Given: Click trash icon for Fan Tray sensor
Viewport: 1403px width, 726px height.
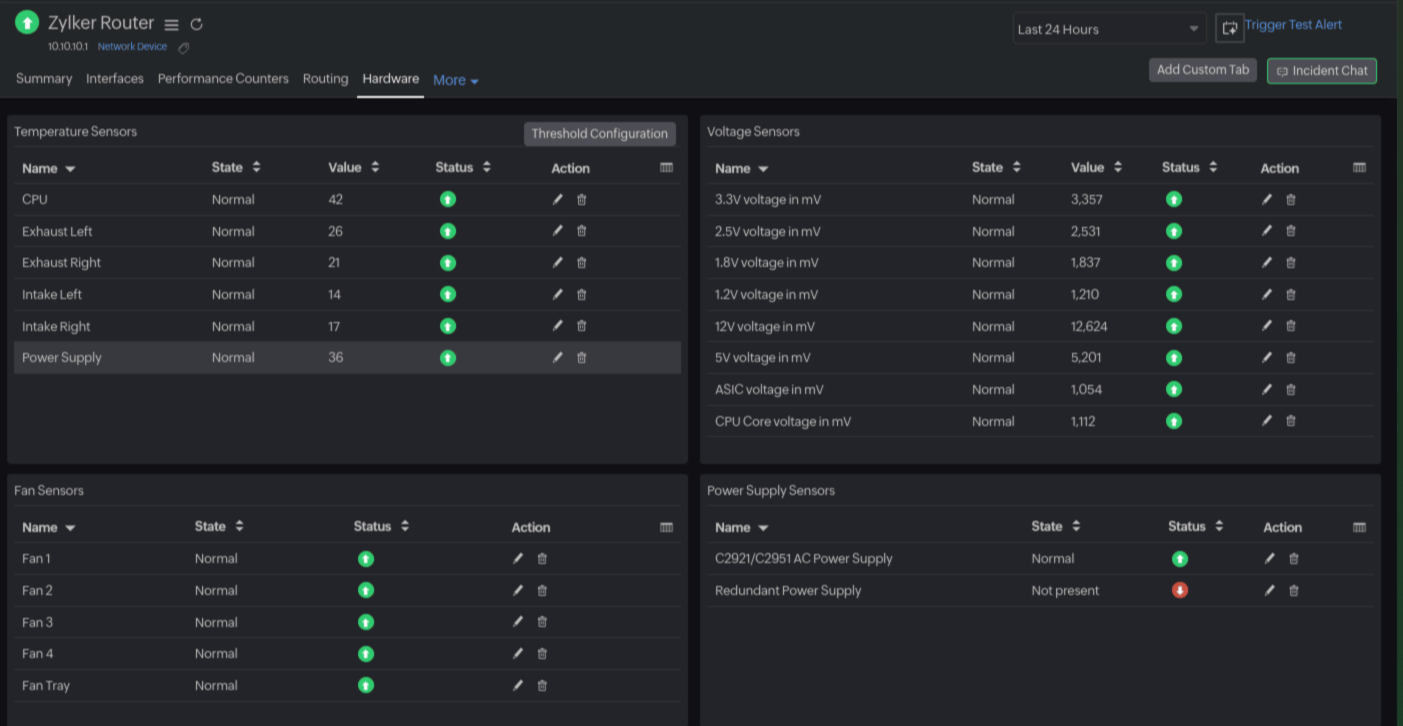Looking at the screenshot, I should pyautogui.click(x=542, y=686).
